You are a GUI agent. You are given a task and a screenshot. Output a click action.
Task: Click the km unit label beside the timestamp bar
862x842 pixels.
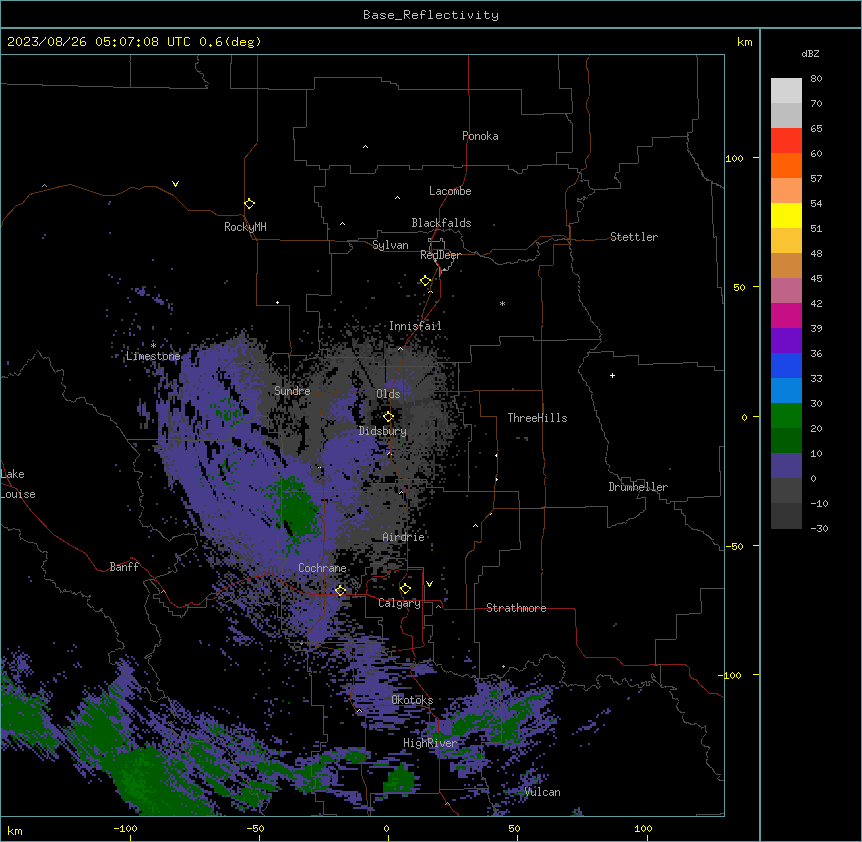point(745,42)
